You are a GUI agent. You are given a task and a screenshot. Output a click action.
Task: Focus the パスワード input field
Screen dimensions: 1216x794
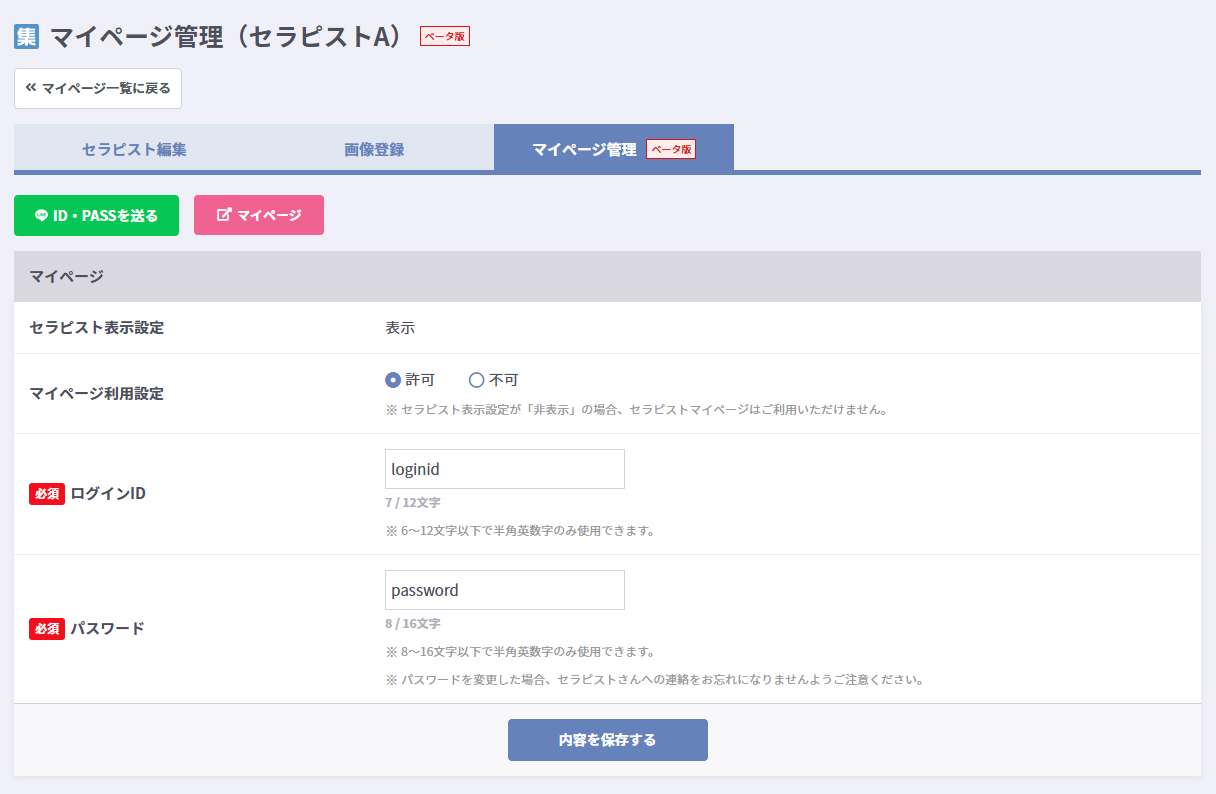[504, 590]
